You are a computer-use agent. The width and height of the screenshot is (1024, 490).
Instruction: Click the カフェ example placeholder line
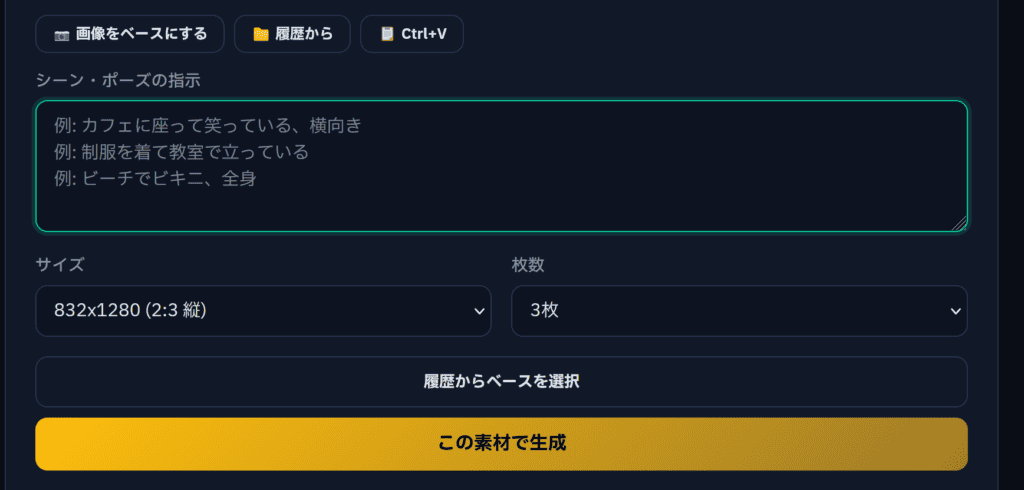208,126
